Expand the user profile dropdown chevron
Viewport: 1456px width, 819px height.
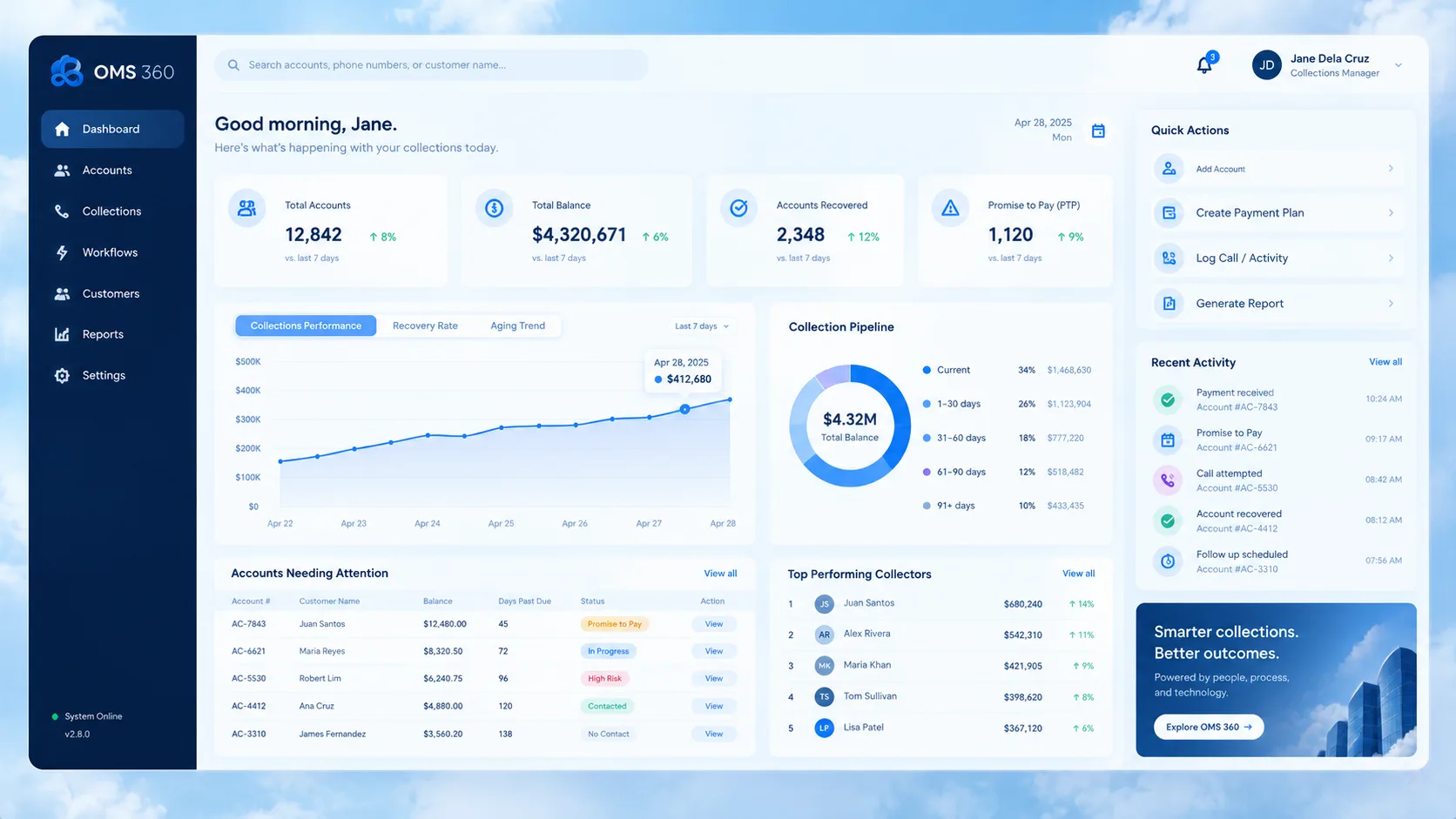pos(1398,65)
